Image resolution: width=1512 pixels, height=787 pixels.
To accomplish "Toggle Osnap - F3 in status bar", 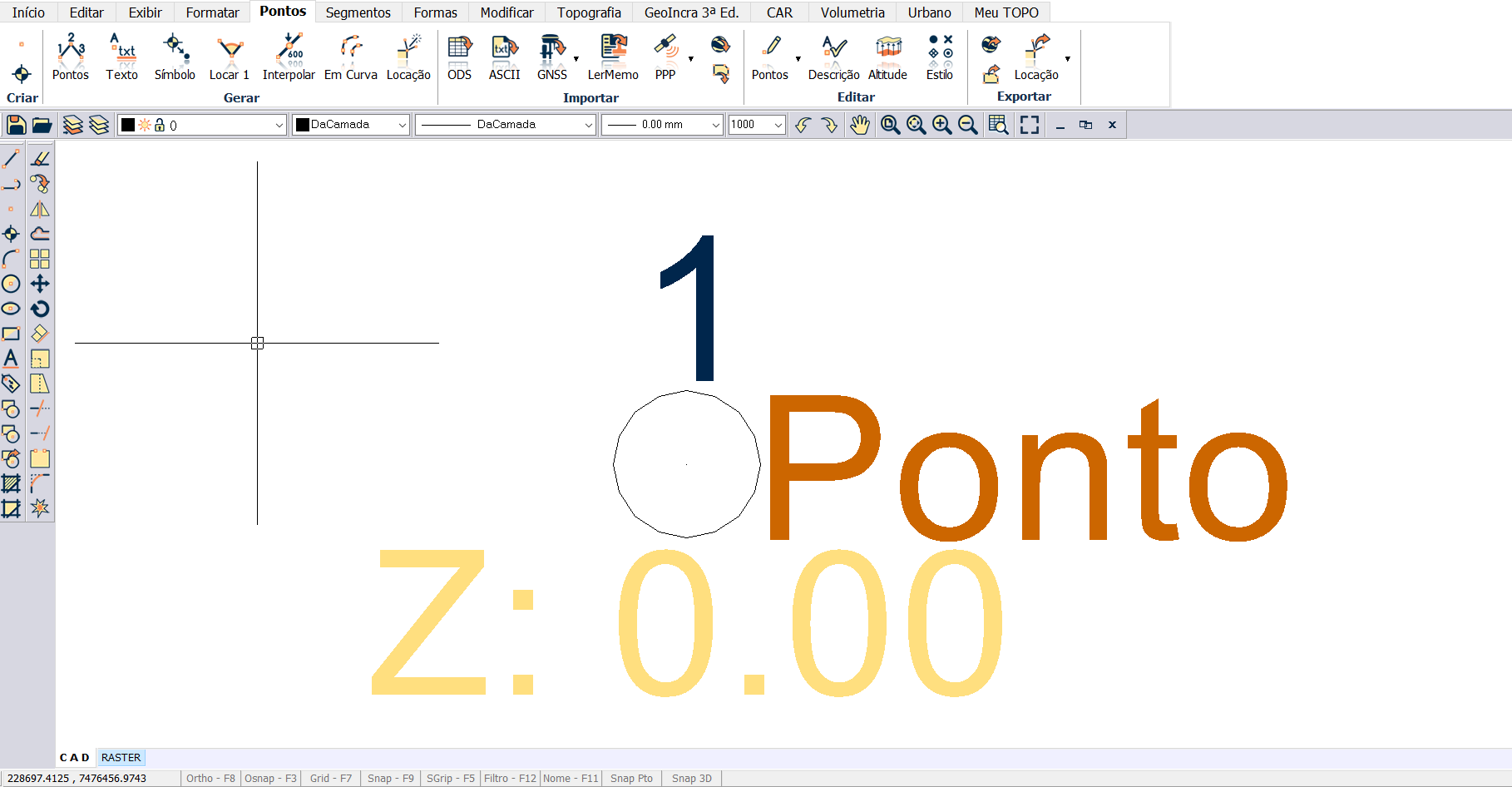I will pos(270,779).
